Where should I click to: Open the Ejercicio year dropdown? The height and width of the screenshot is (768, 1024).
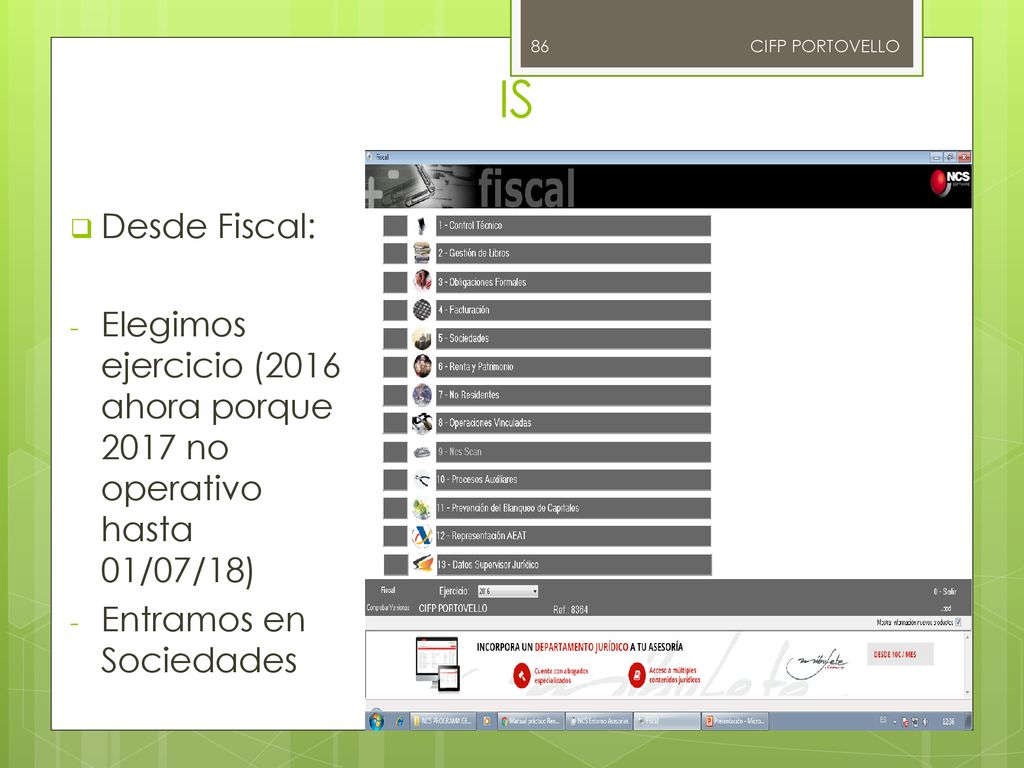(507, 591)
